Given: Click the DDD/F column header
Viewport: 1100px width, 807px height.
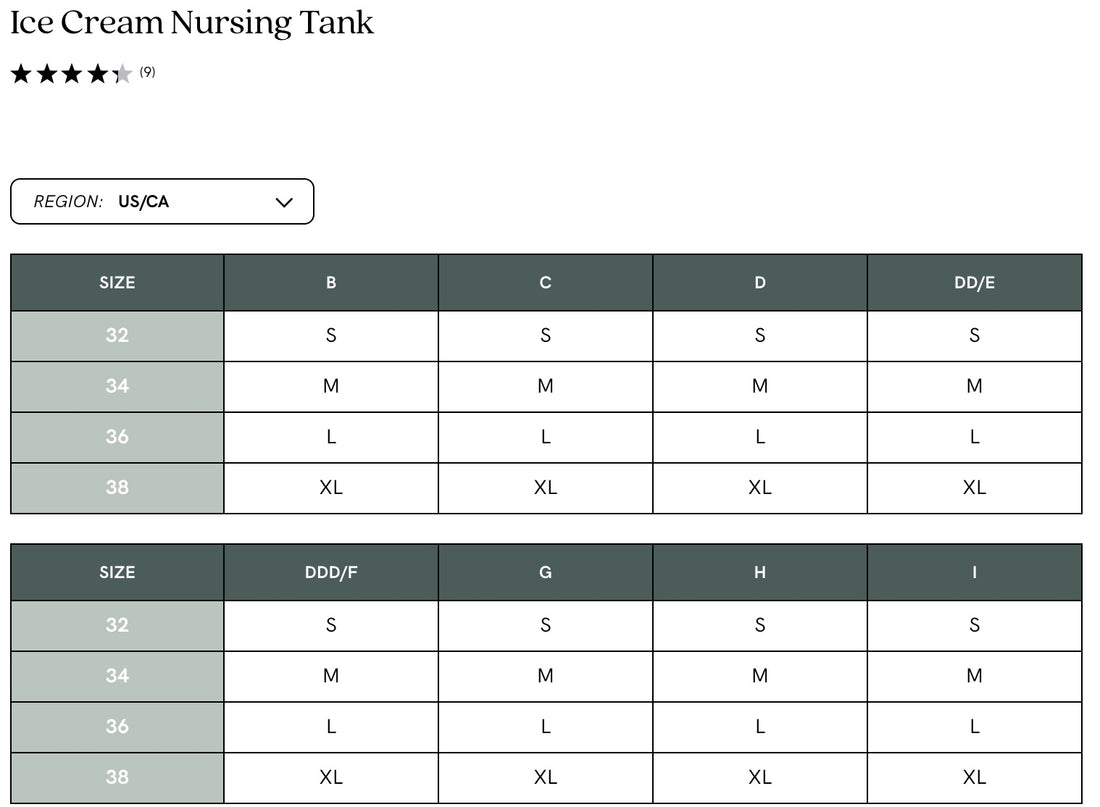Looking at the screenshot, I should (x=331, y=573).
